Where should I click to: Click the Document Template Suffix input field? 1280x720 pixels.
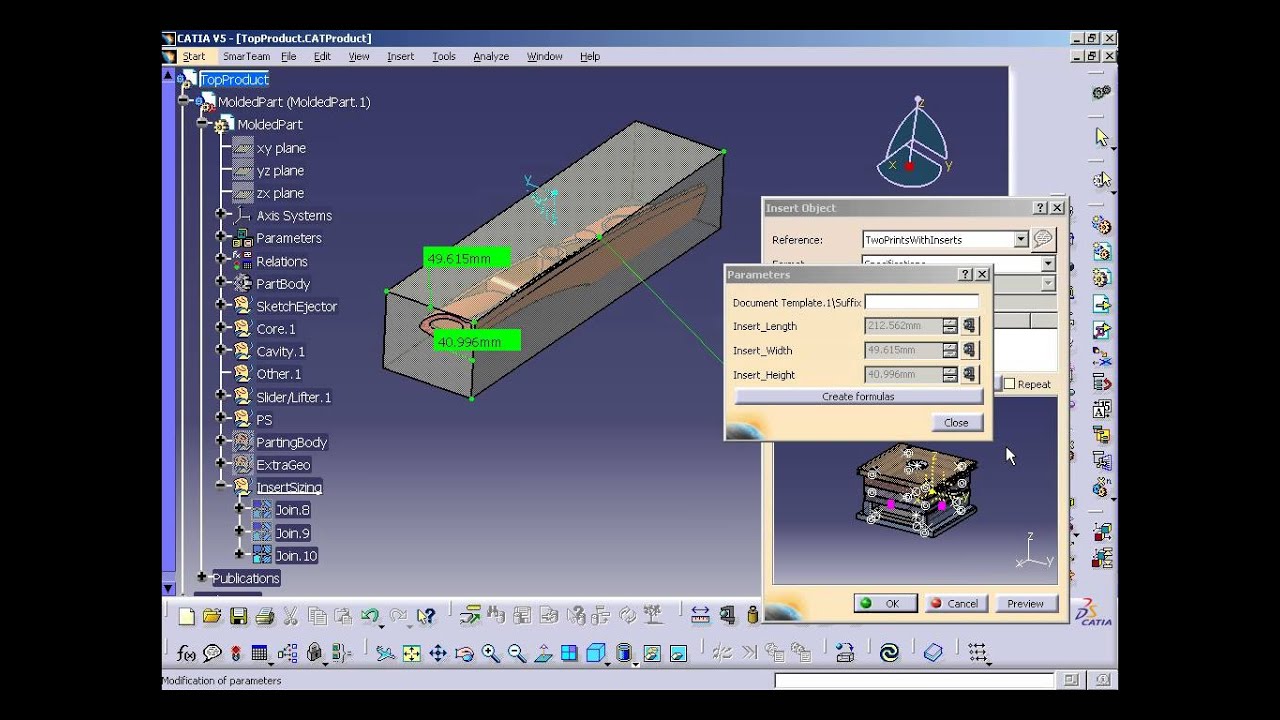[x=921, y=302]
